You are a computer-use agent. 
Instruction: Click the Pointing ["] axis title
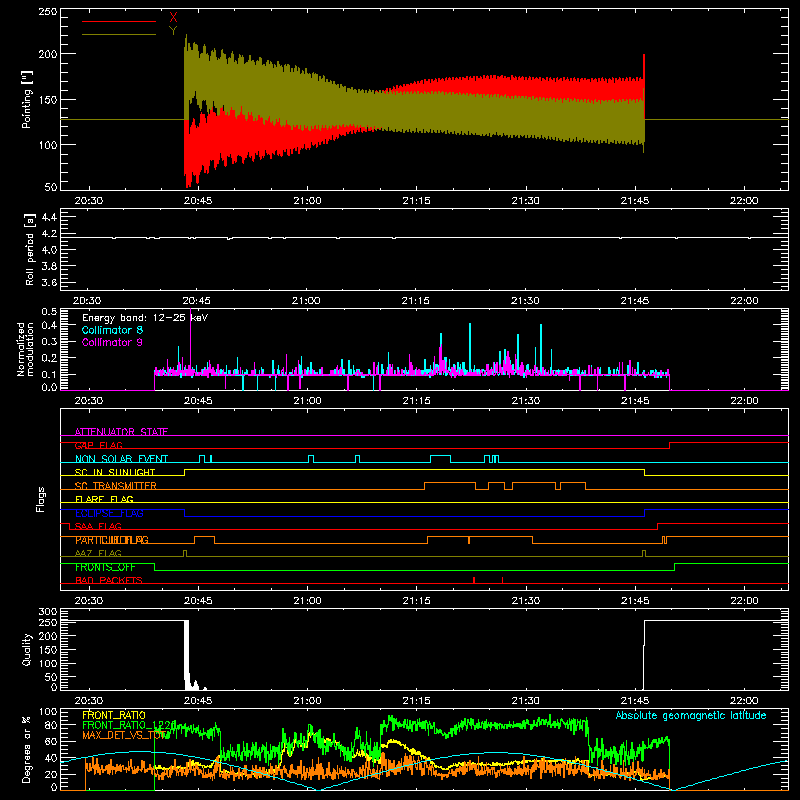[27, 99]
